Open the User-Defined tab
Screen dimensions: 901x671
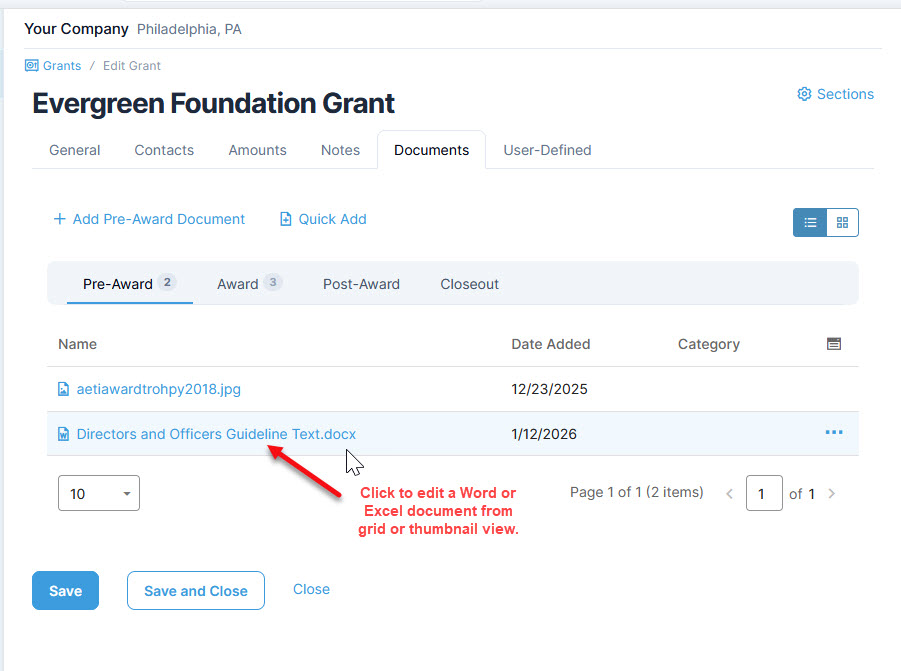[547, 150]
